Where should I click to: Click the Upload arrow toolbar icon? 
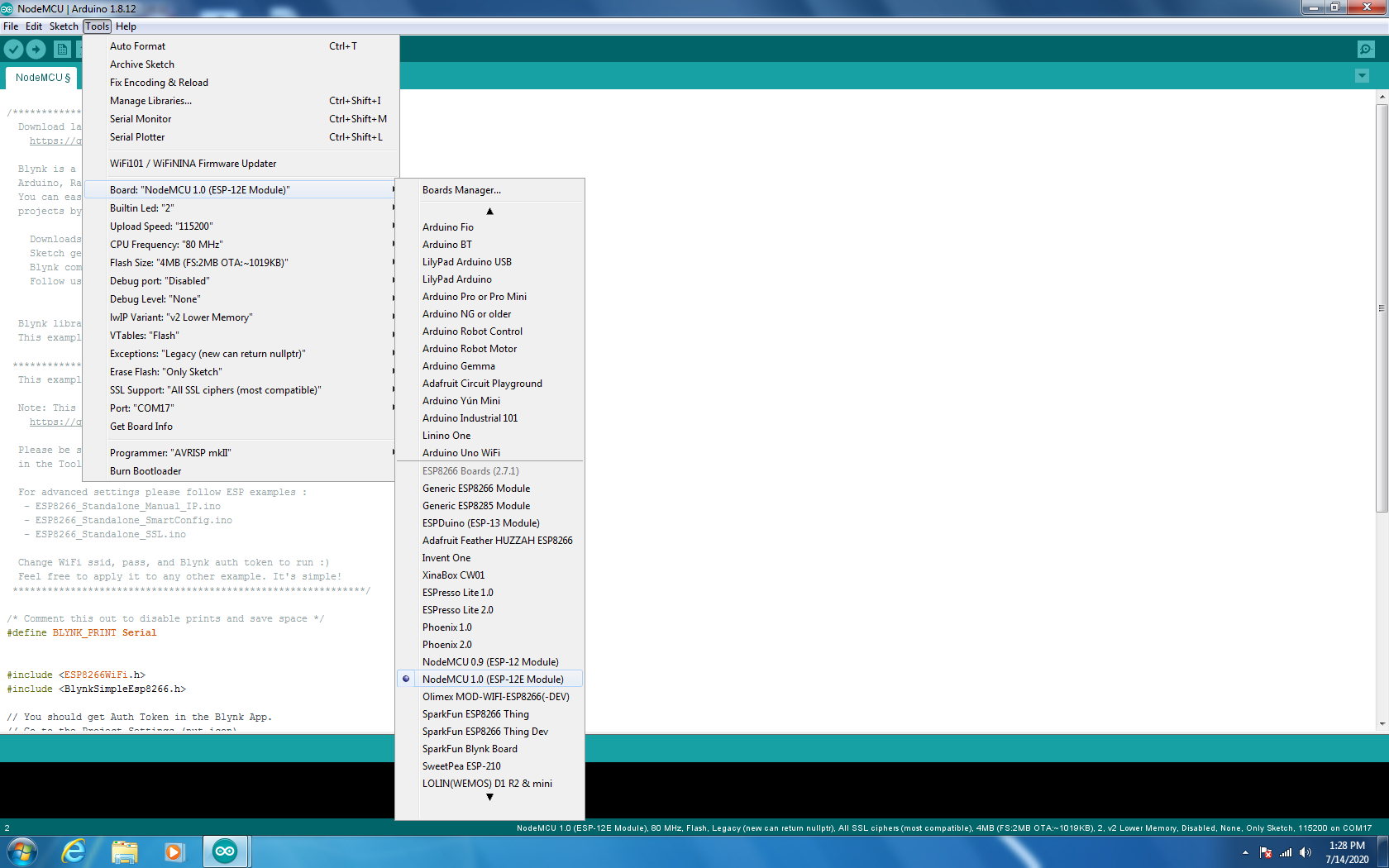pyautogui.click(x=36, y=50)
